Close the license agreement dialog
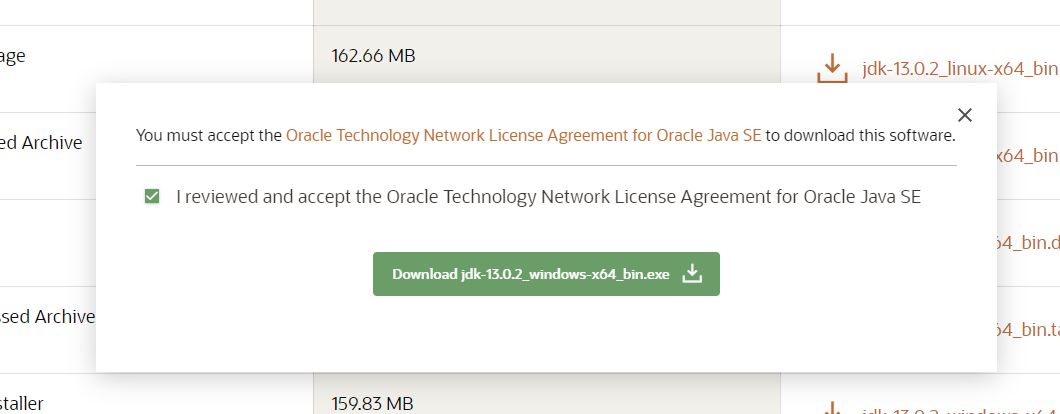Viewport: 1060px width, 414px height. coord(965,115)
